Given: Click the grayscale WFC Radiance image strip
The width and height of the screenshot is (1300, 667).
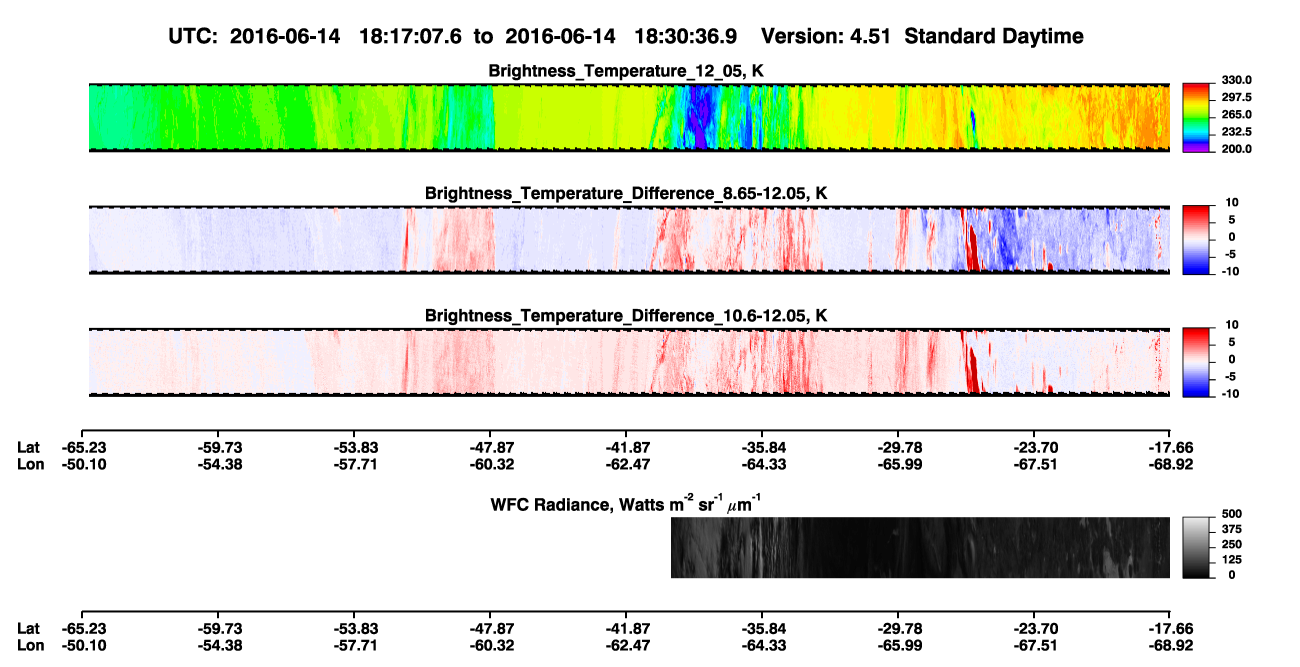Looking at the screenshot, I should (920, 548).
